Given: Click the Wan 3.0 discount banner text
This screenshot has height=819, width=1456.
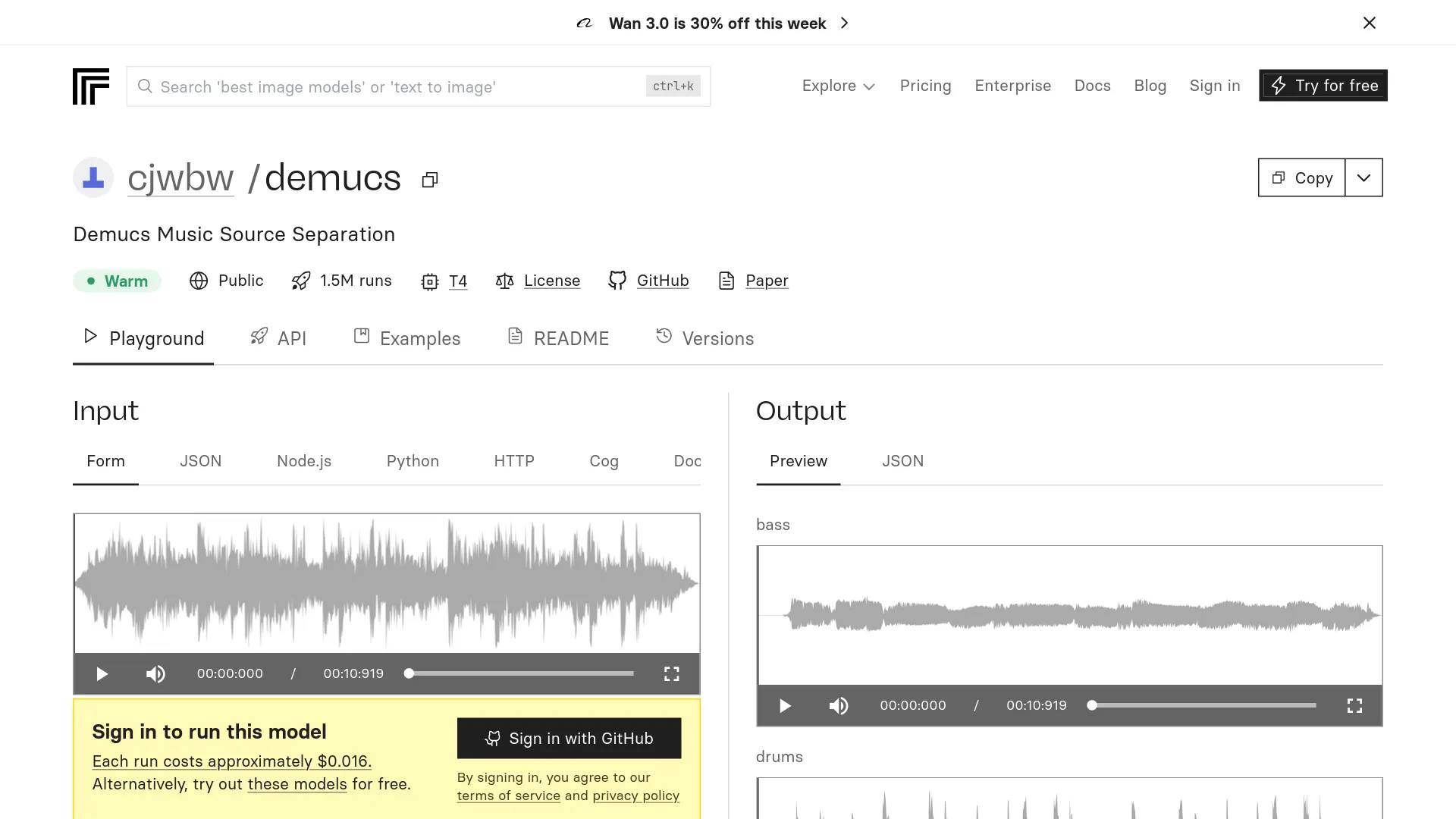Looking at the screenshot, I should click(717, 24).
